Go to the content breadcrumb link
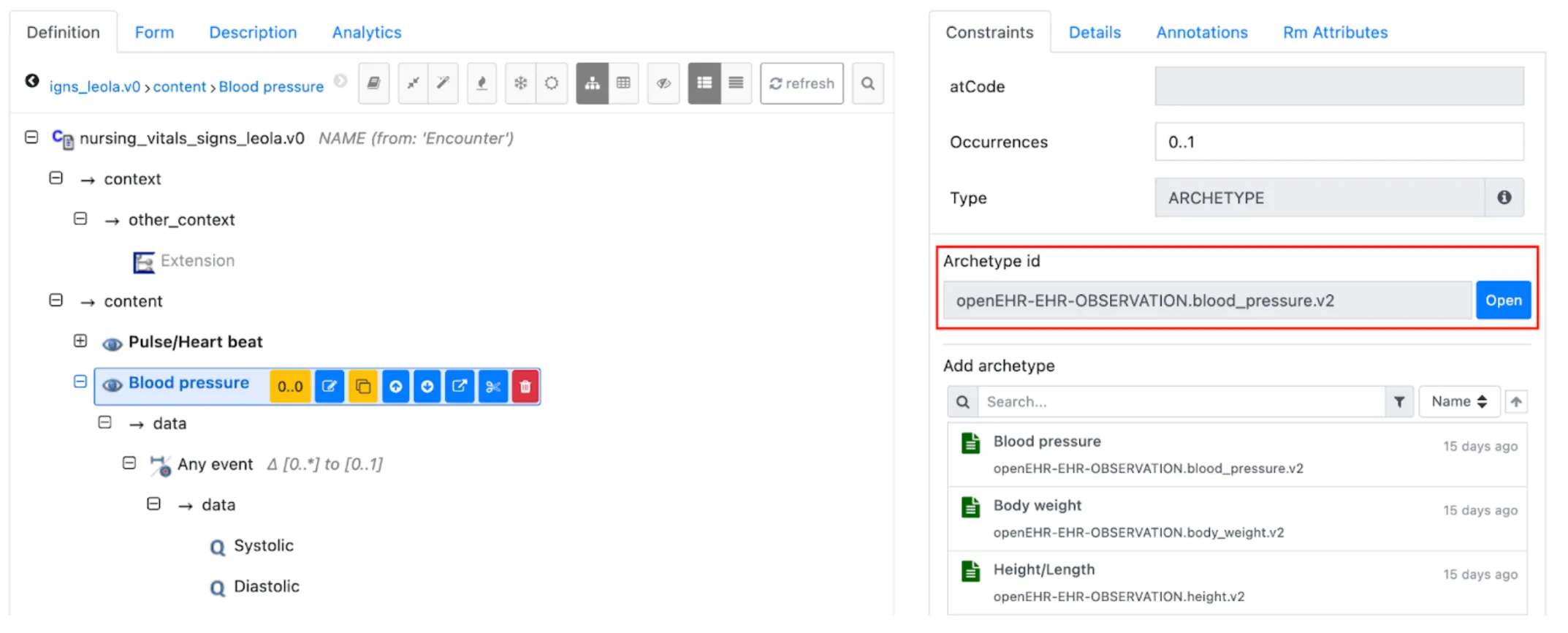Viewport: 1568px width, 633px height. [x=180, y=86]
